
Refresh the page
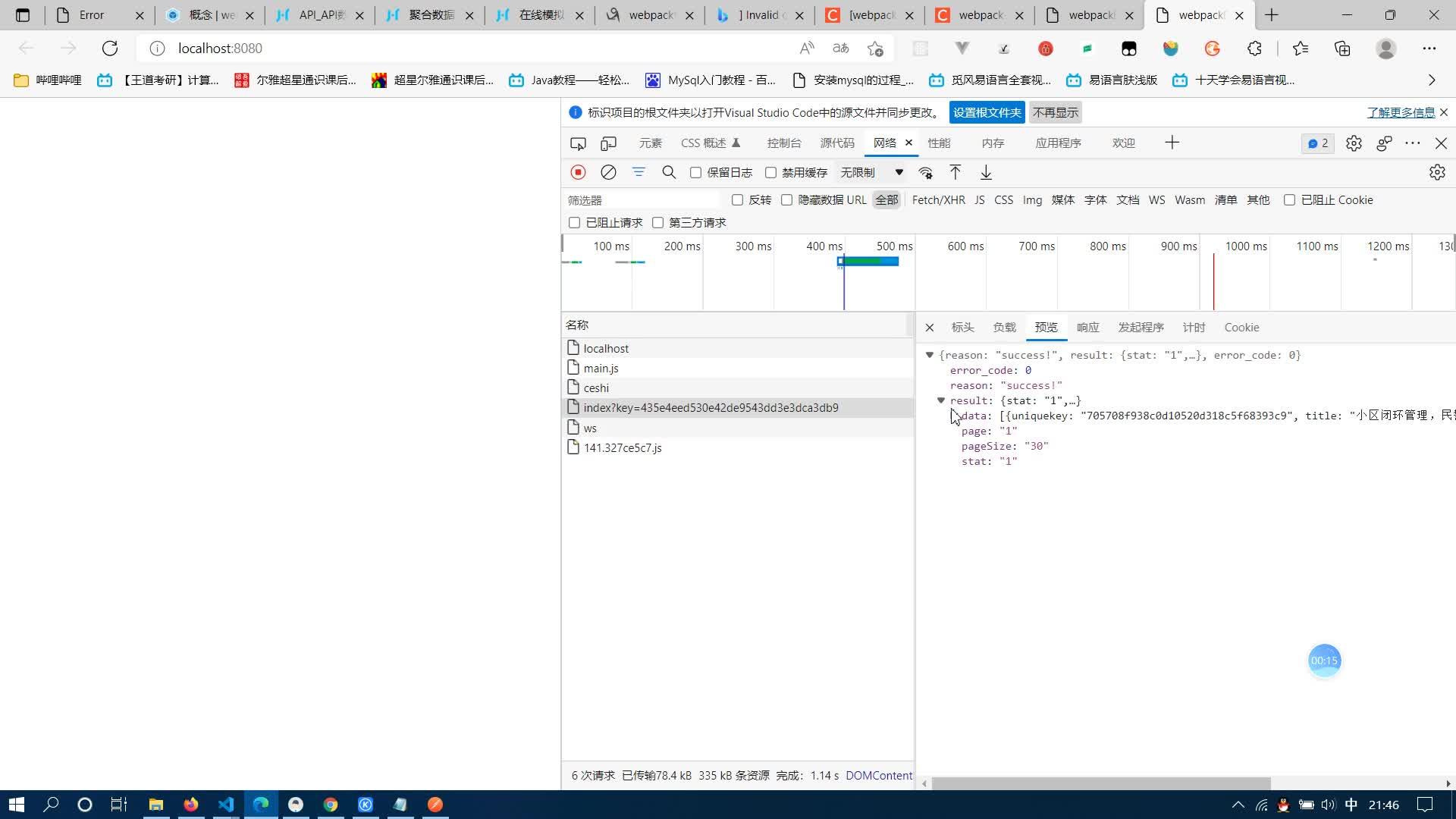[110, 48]
